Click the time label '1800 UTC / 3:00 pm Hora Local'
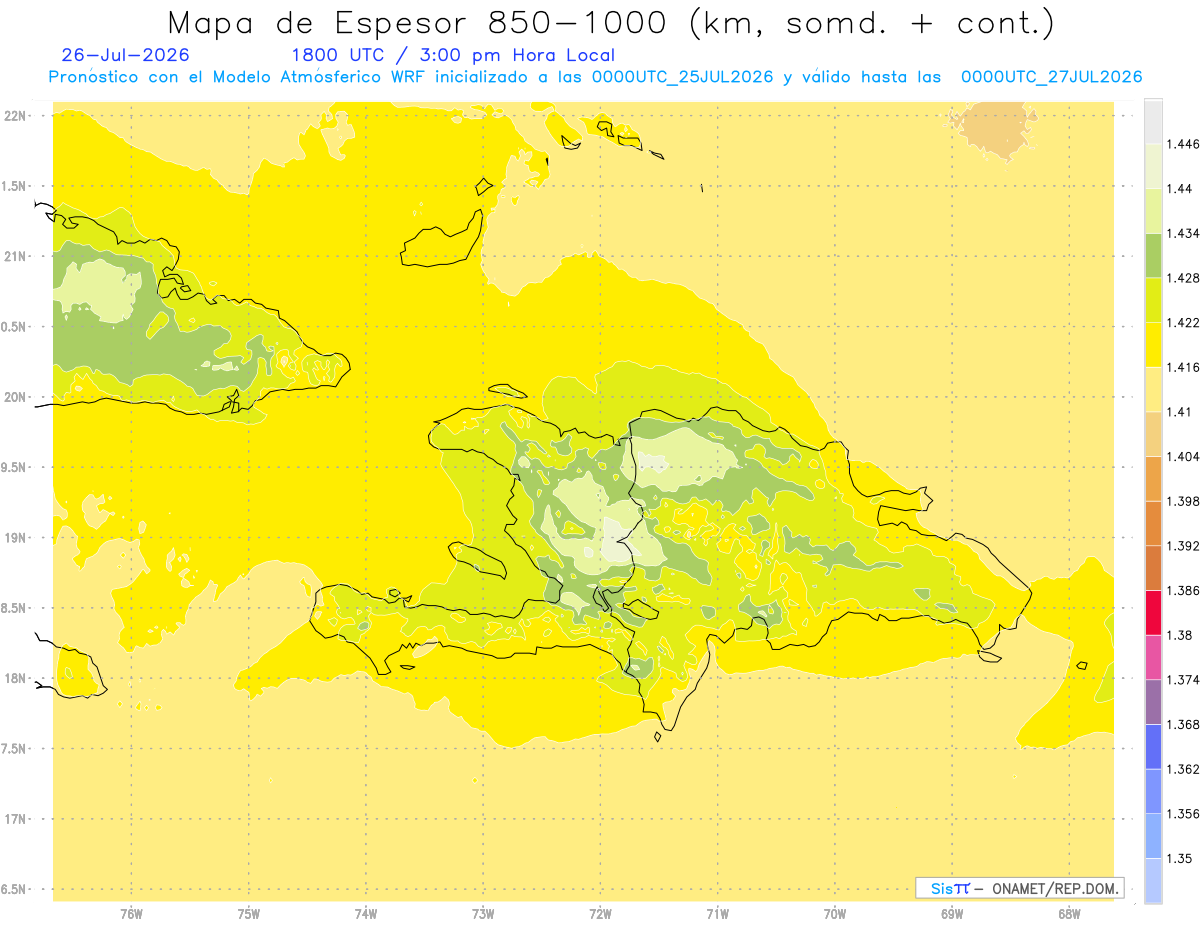The image size is (1200, 927). [x=453, y=55]
